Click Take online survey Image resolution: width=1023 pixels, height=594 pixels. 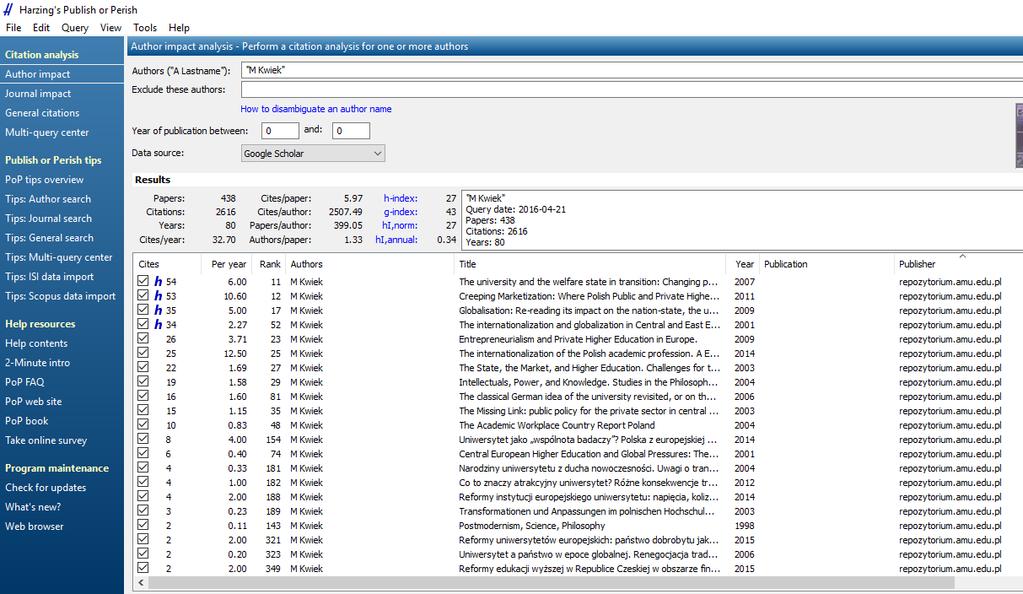coord(46,441)
